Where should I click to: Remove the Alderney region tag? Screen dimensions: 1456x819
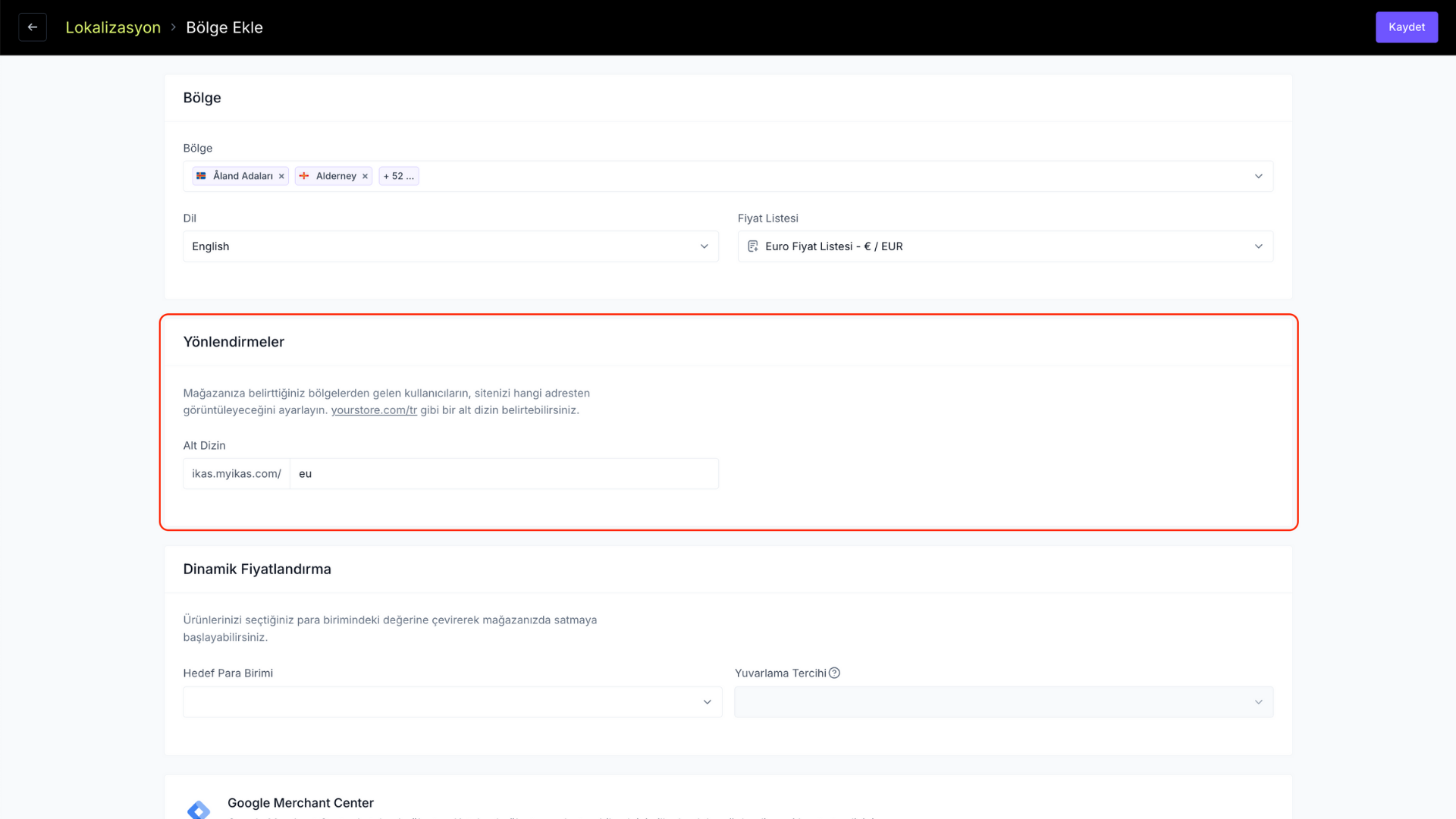[x=365, y=176]
